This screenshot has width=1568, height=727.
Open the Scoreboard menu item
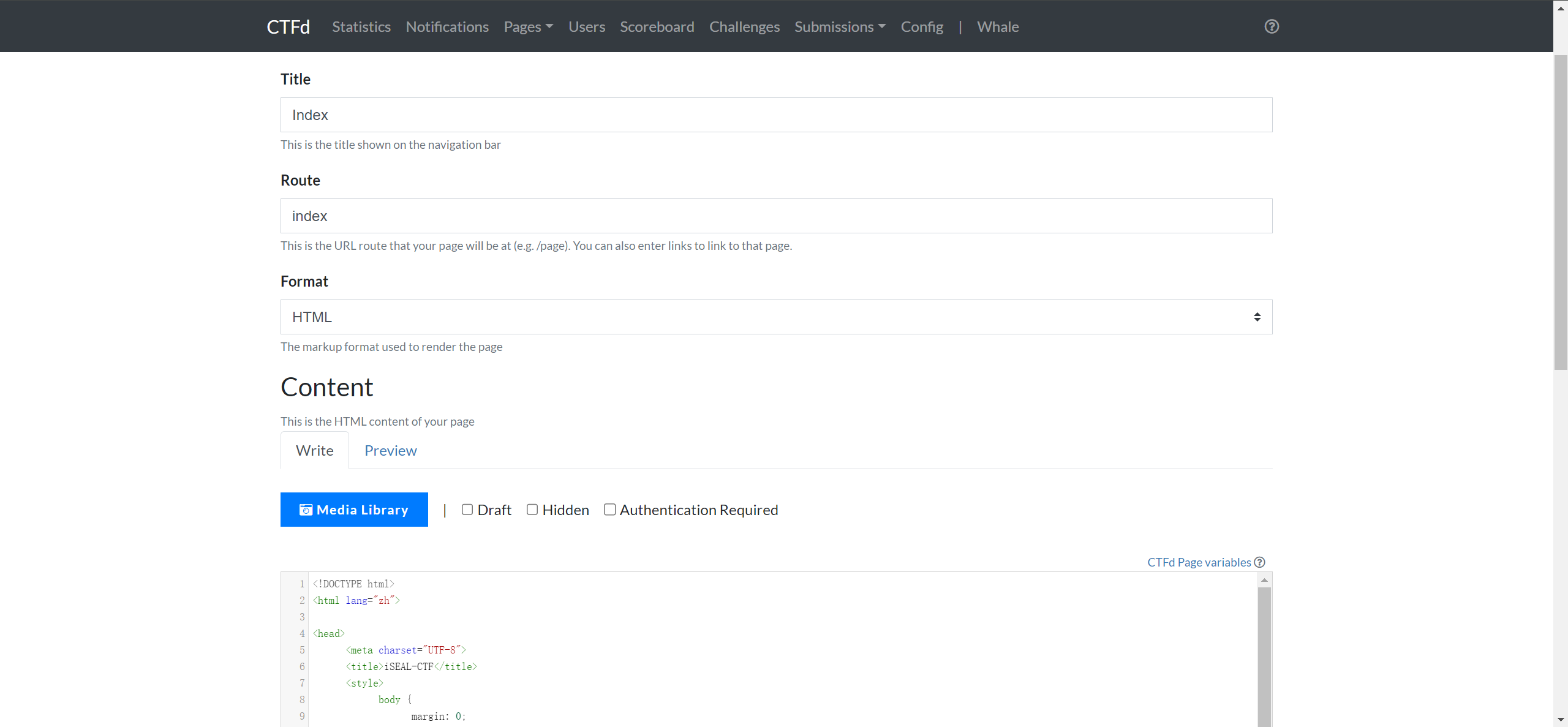657,26
